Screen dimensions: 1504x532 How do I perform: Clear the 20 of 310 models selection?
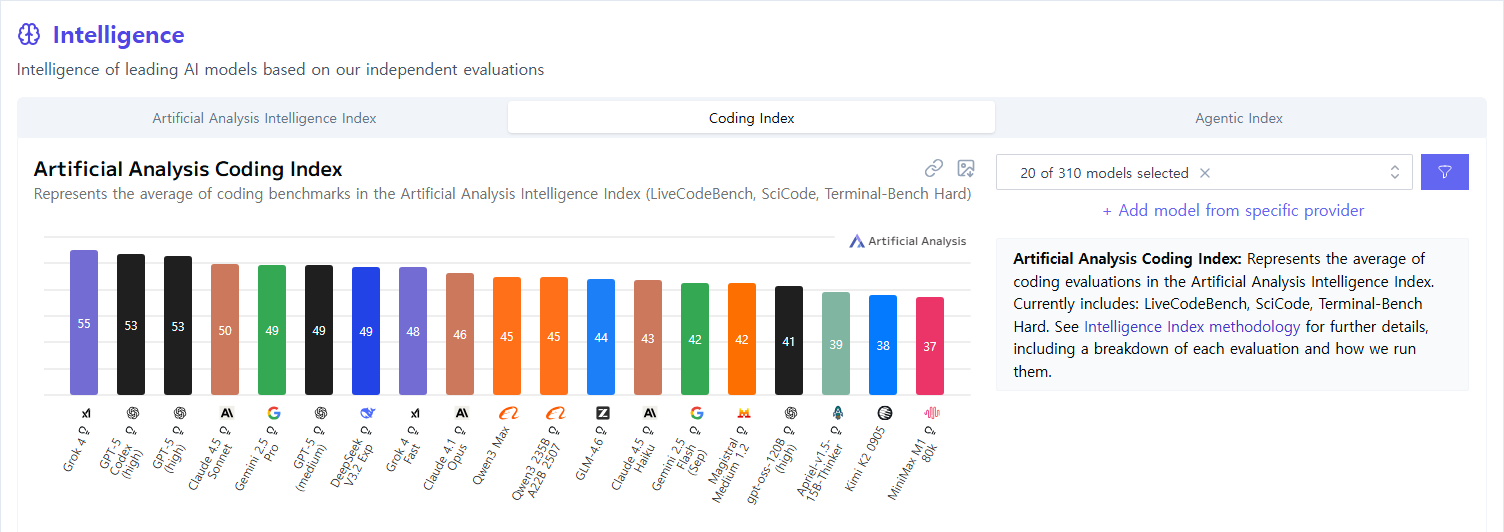(1205, 173)
